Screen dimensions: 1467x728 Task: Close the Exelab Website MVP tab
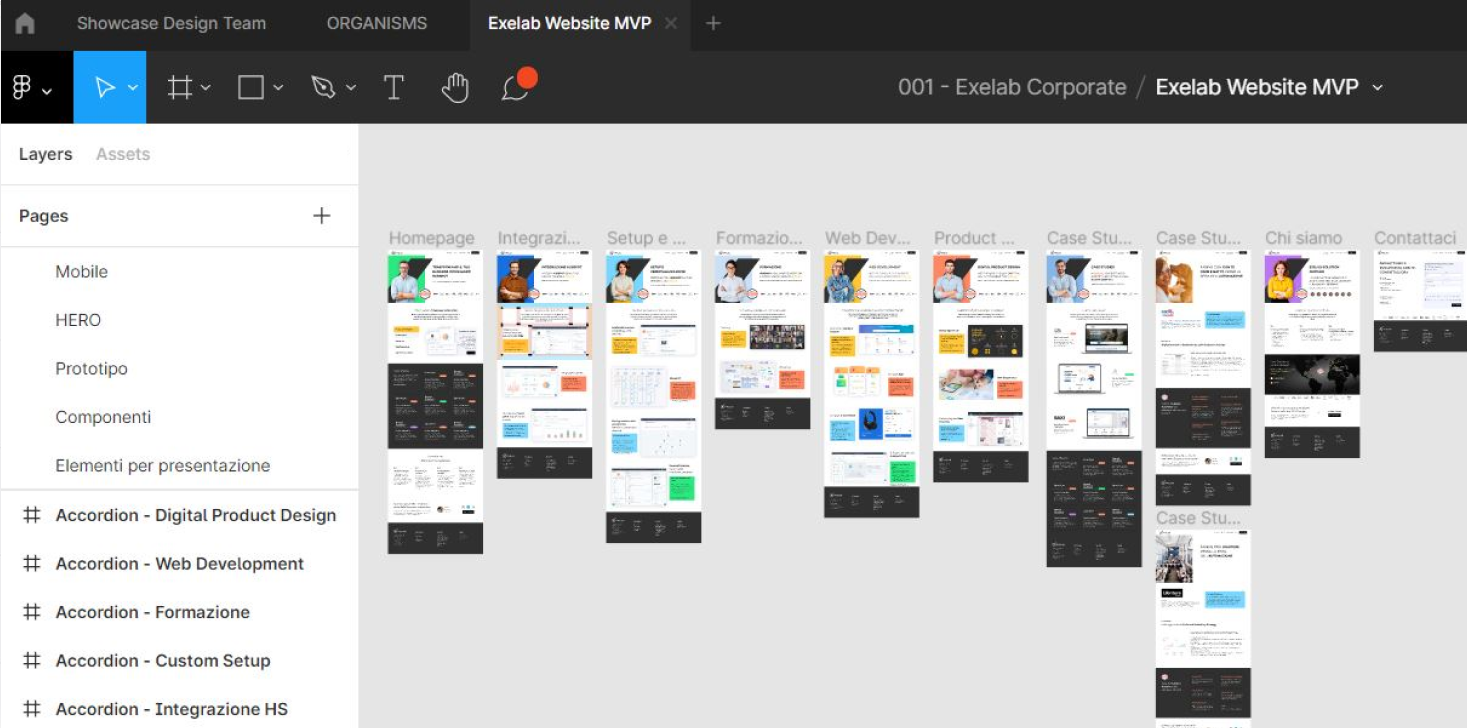671,24
